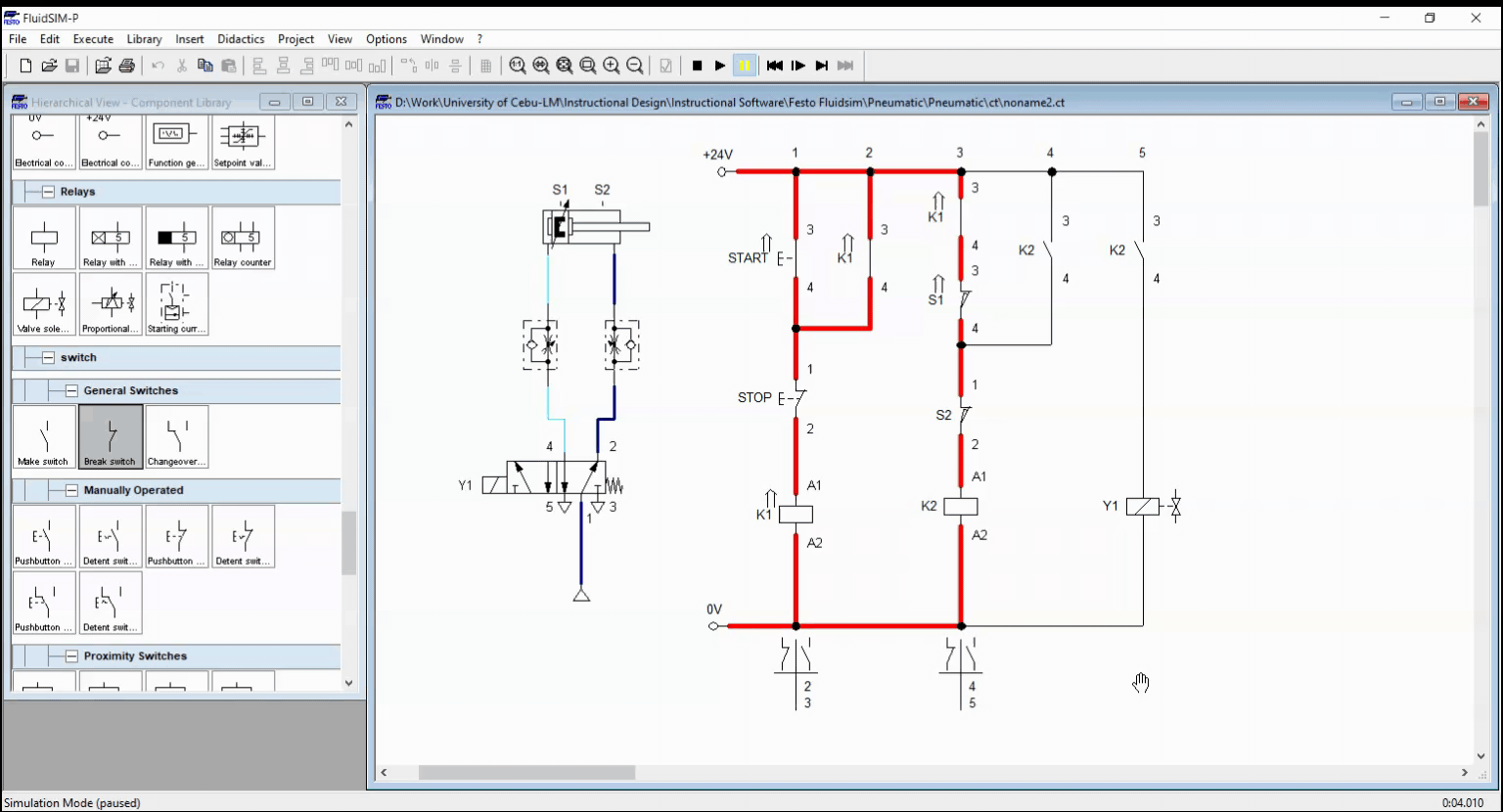Toggle the grid display icon in the toolbar

(x=486, y=66)
